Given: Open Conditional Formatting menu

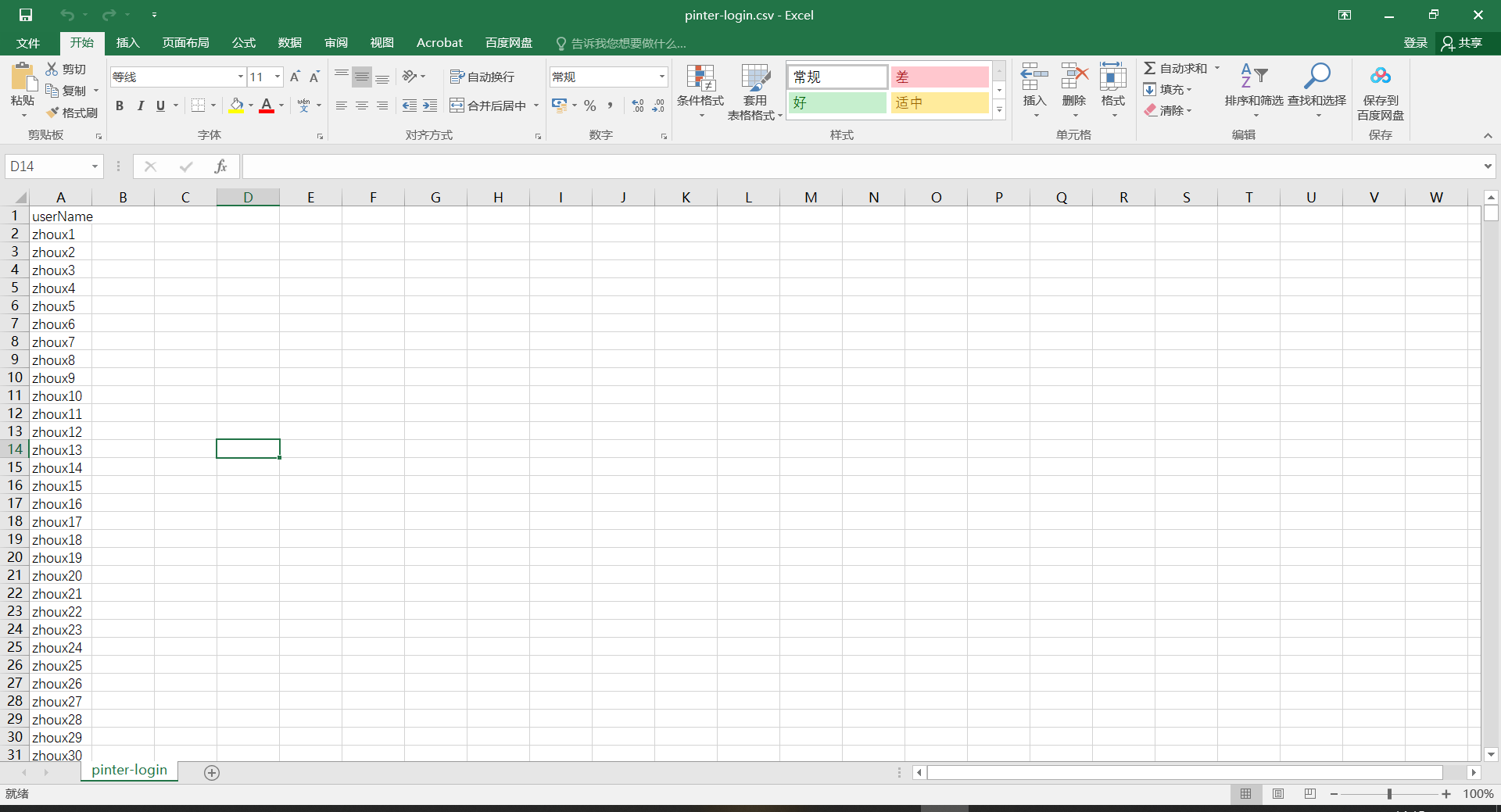Looking at the screenshot, I should coord(700,91).
